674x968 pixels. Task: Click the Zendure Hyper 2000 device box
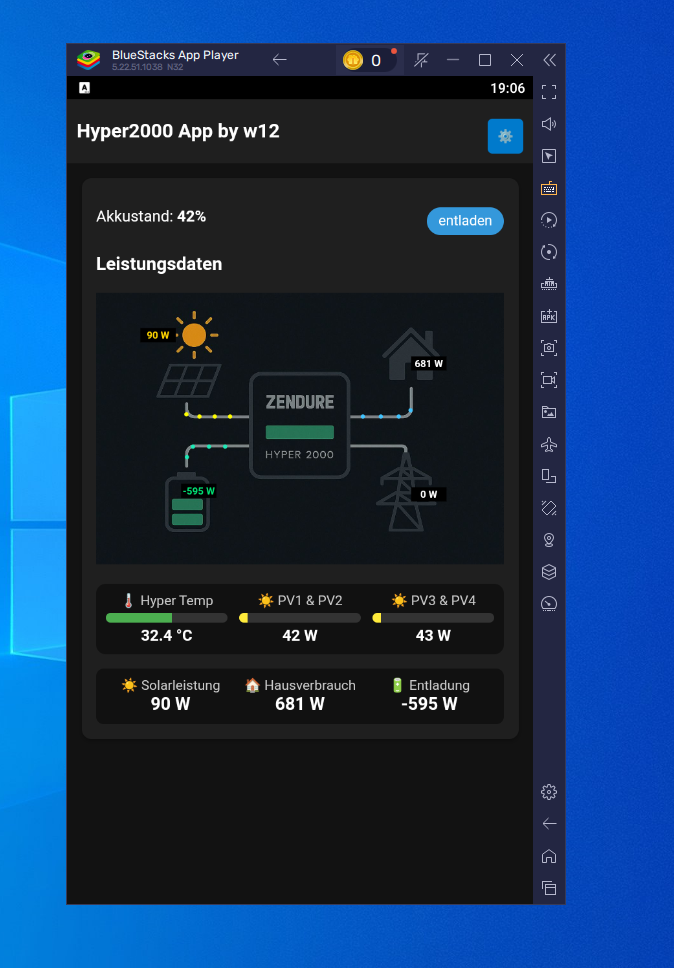coord(299,425)
